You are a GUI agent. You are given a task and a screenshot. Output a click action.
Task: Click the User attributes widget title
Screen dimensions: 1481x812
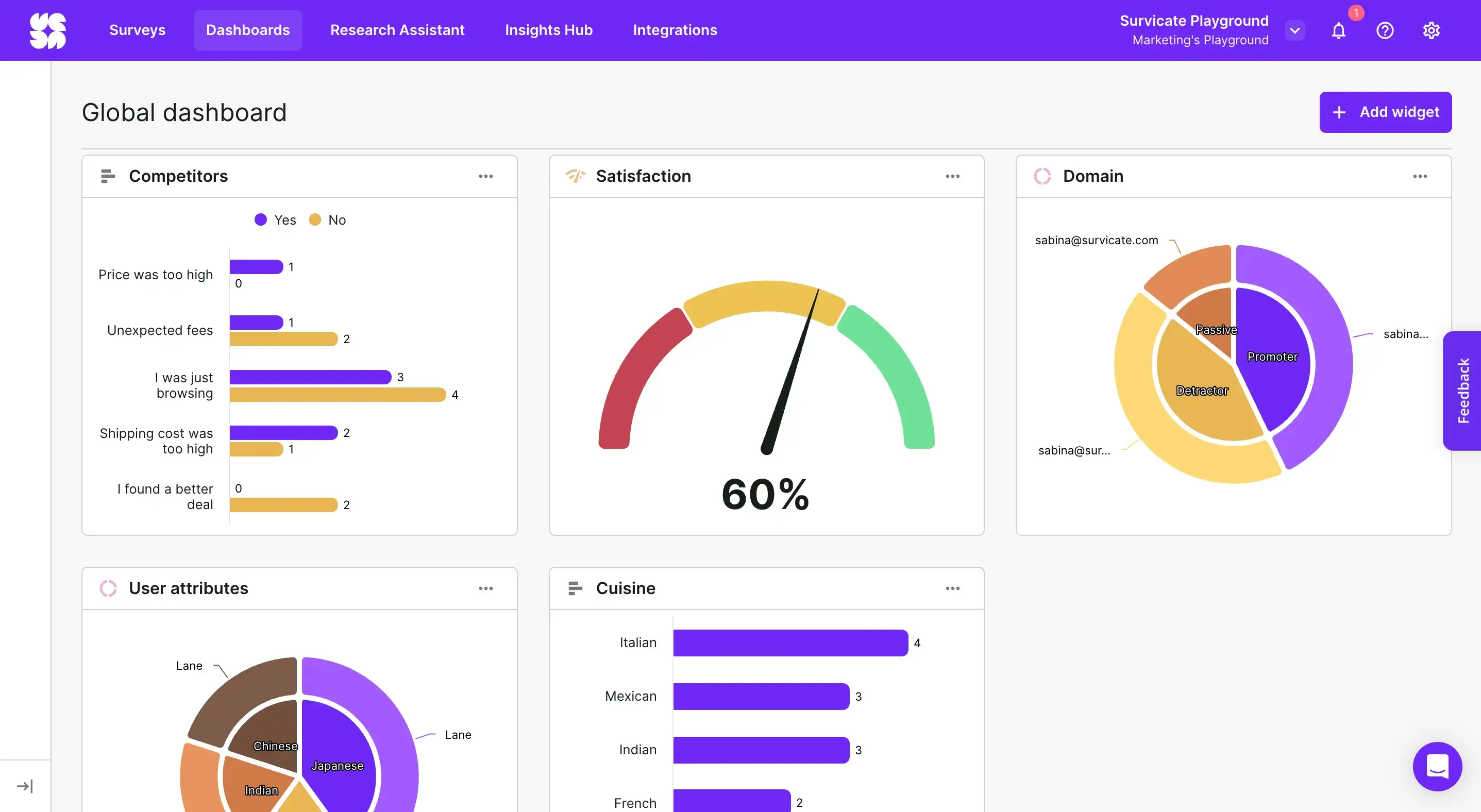[x=189, y=588]
